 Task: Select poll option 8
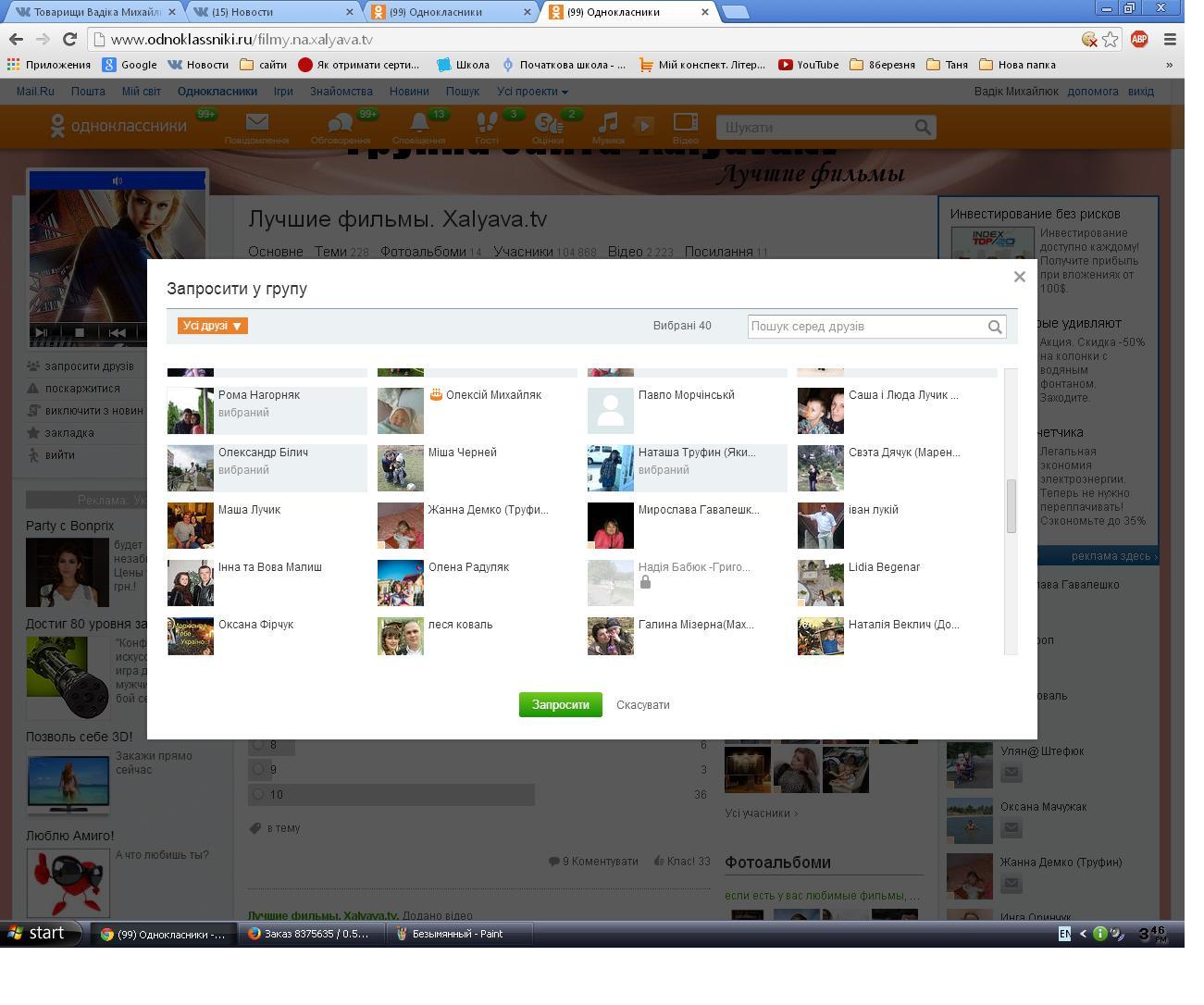pos(258,744)
